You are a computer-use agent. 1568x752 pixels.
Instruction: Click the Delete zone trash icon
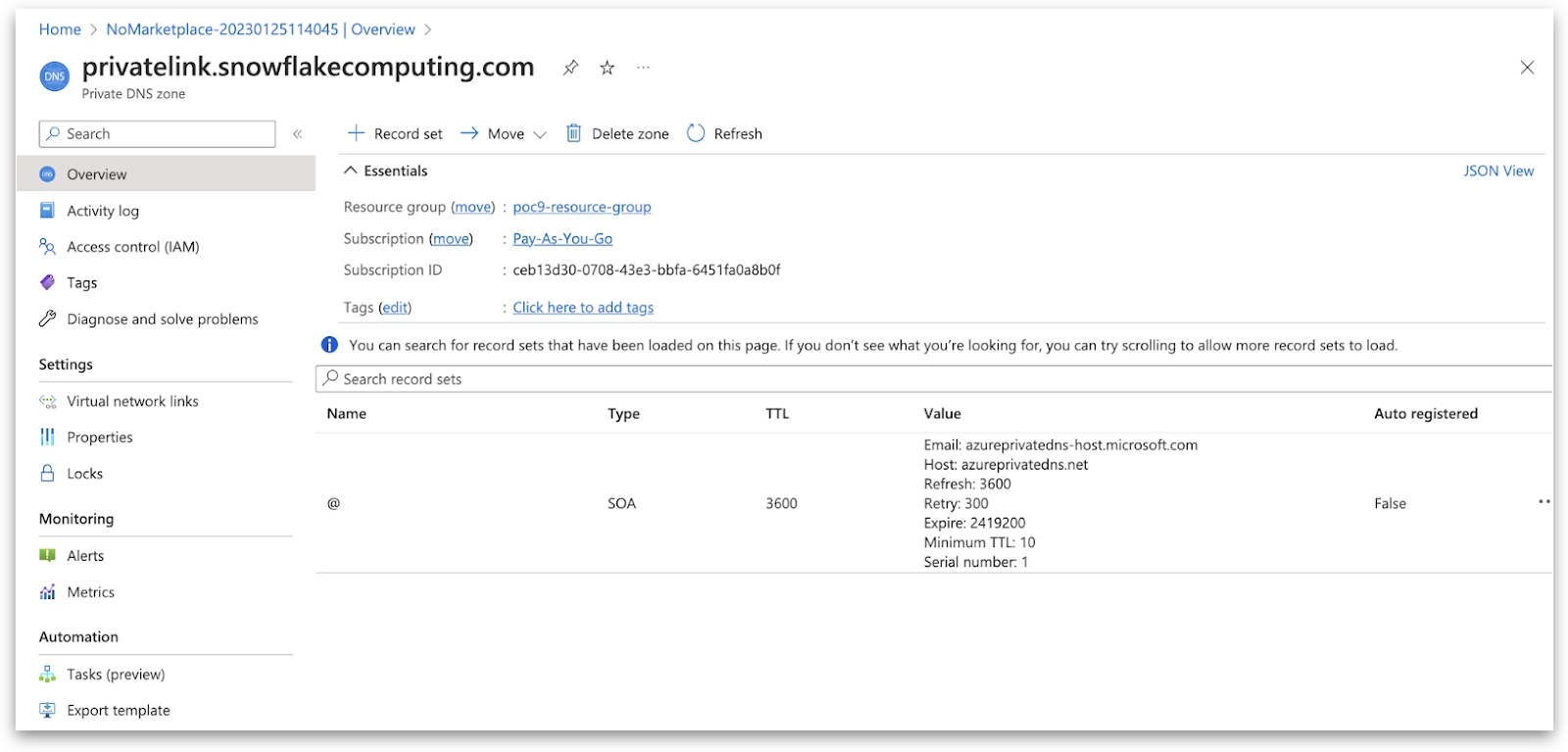click(574, 133)
